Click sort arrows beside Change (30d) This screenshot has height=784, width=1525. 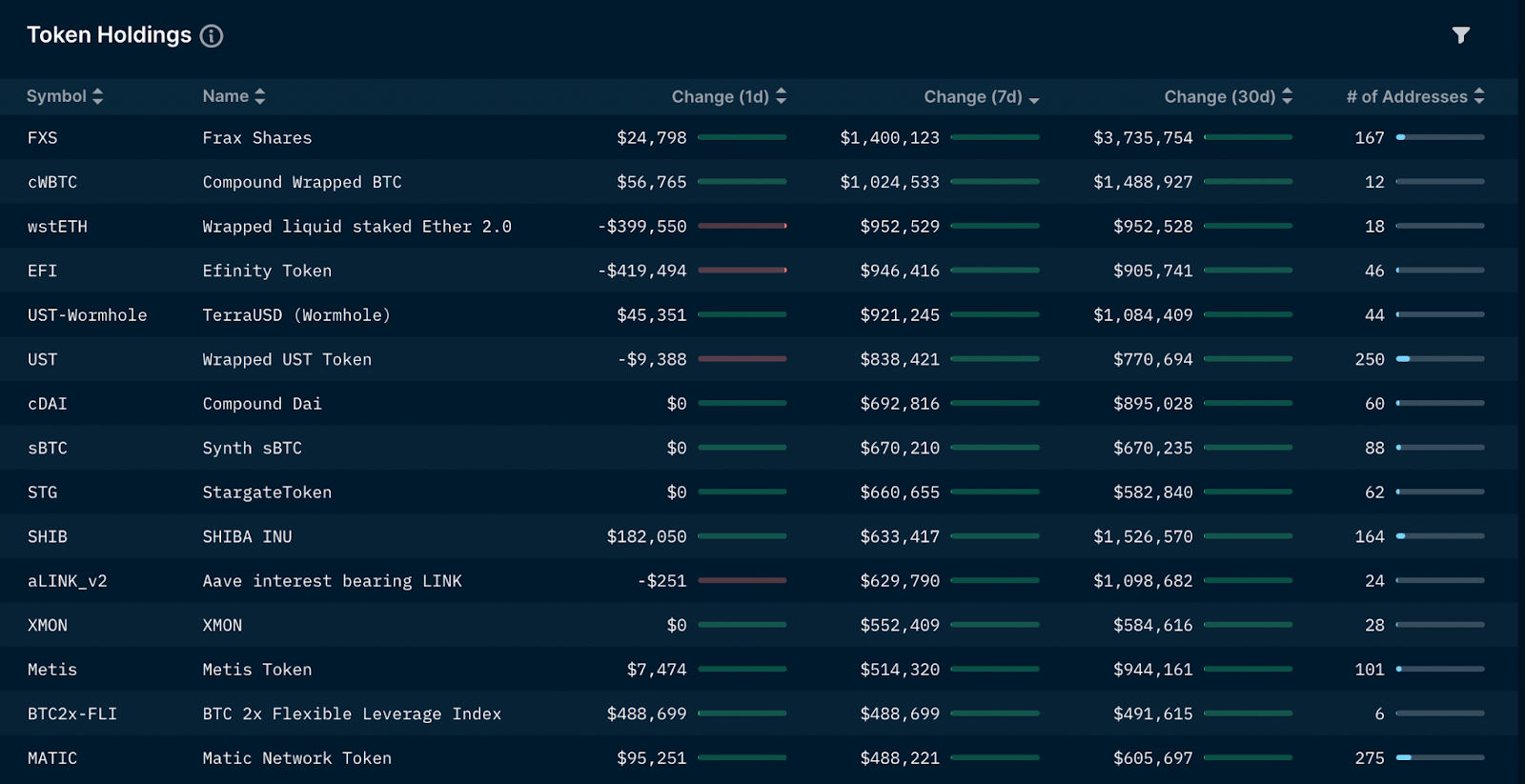click(1288, 96)
